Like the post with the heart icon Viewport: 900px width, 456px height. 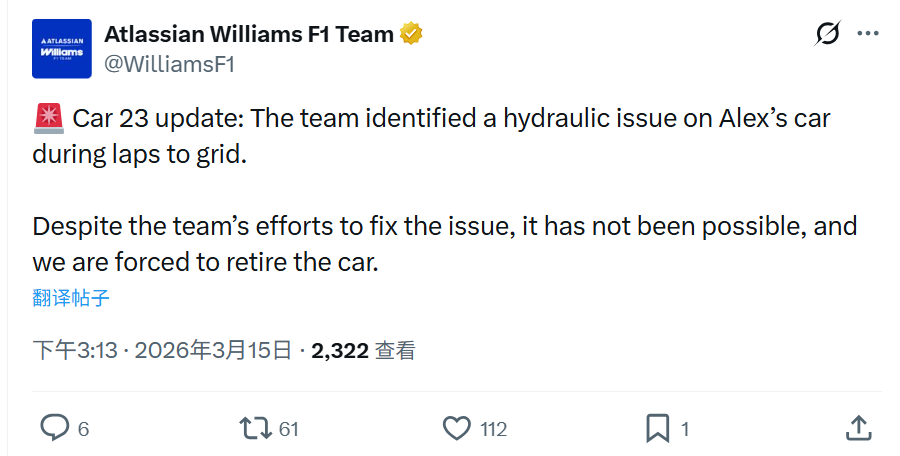click(457, 428)
